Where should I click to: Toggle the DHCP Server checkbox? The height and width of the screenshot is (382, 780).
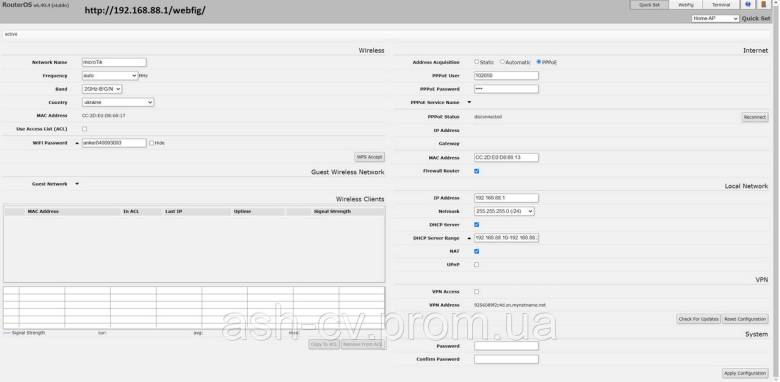[x=477, y=225]
